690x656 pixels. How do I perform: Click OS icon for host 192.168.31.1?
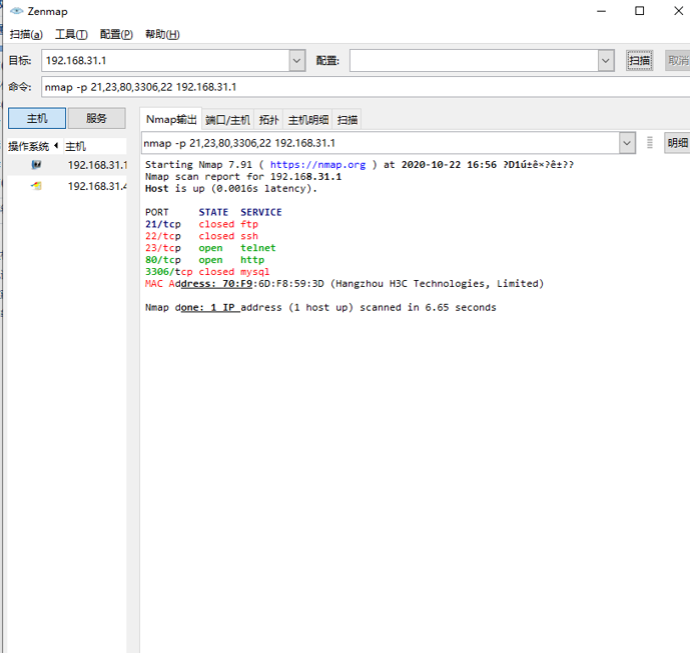coord(36,165)
